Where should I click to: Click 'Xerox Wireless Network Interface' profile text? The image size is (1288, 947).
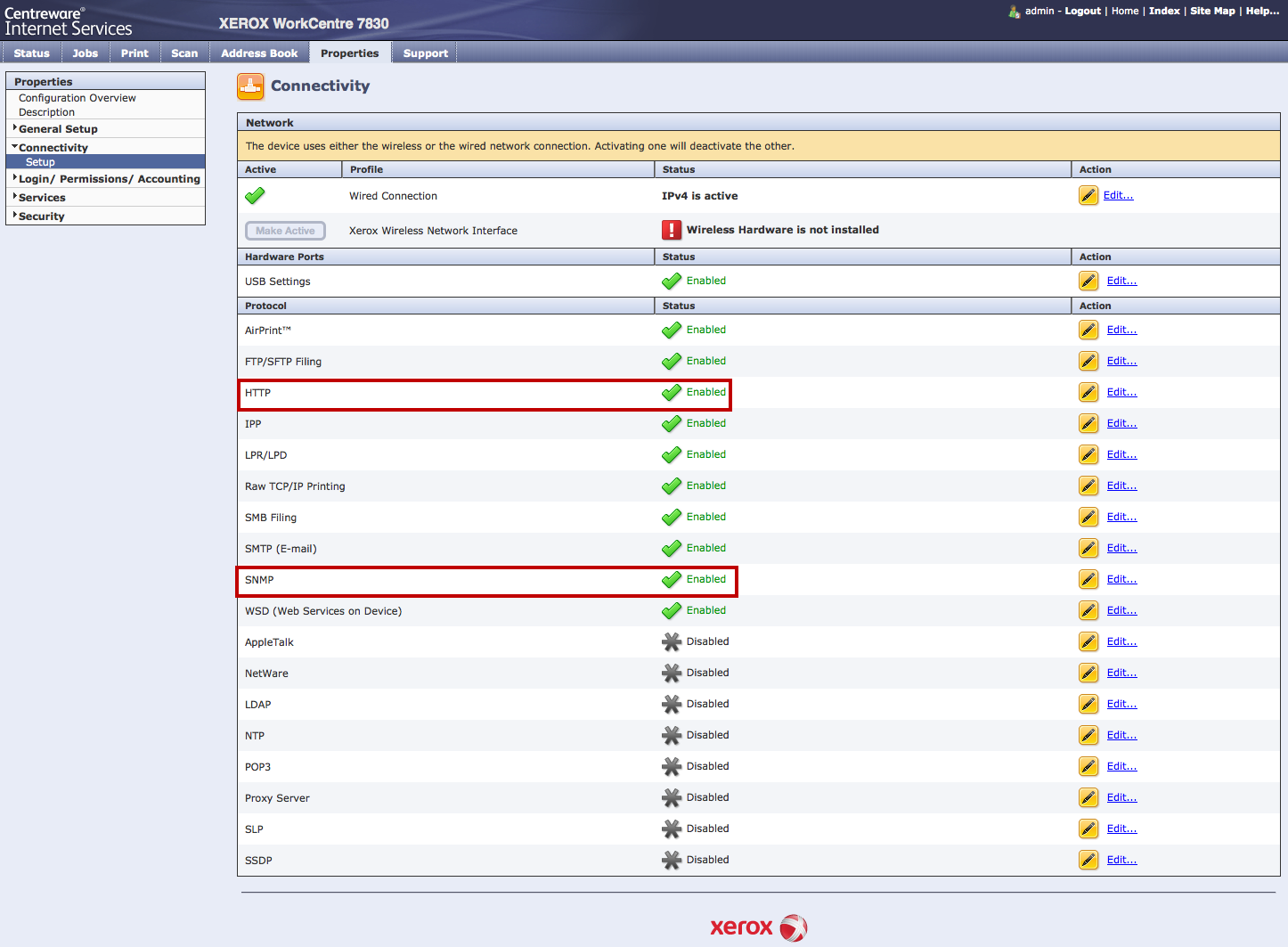pyautogui.click(x=433, y=231)
